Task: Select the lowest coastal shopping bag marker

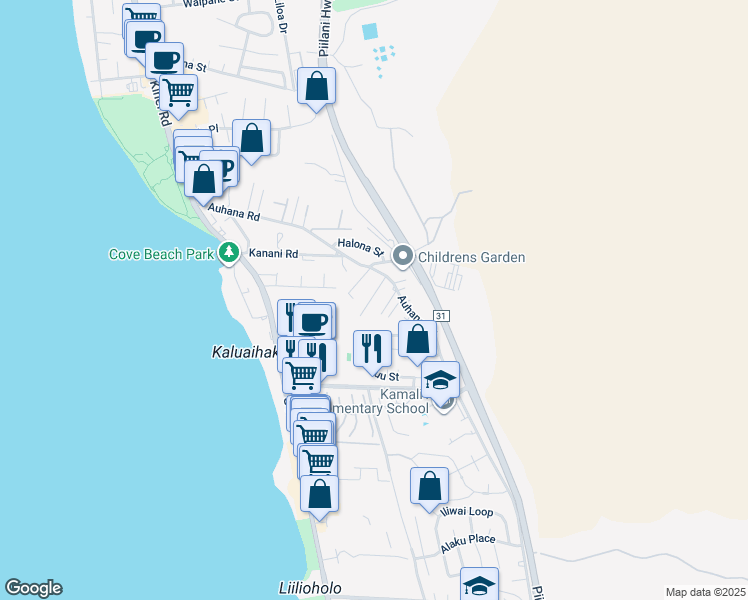Action: [319, 497]
